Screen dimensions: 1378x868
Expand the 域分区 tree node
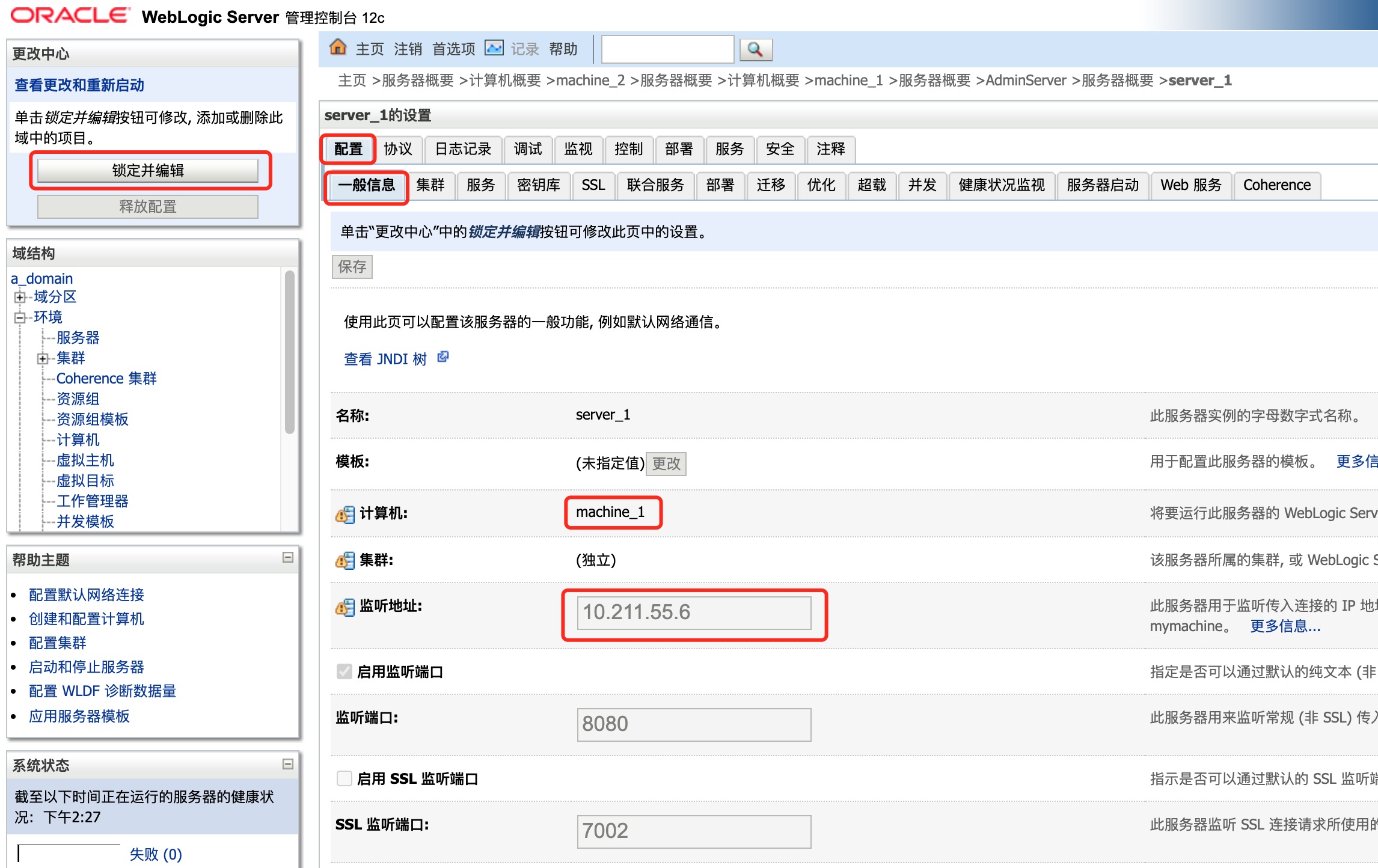[20, 297]
